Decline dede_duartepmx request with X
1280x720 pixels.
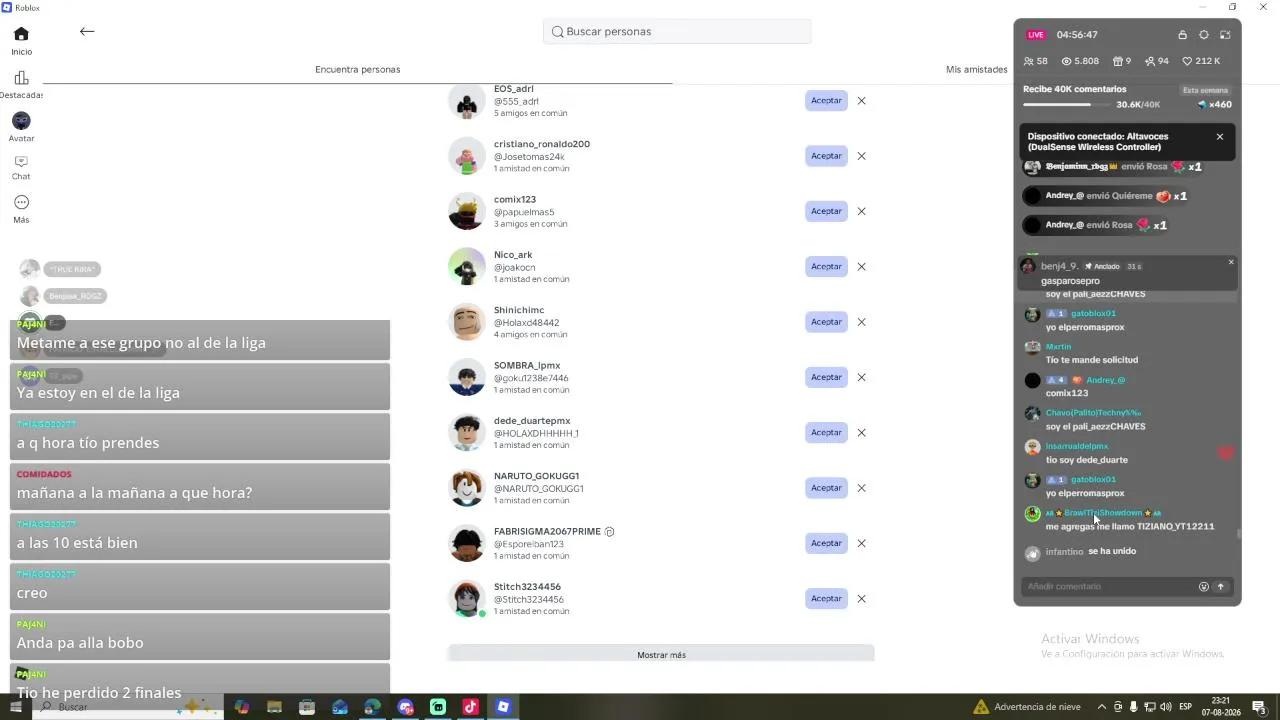[x=861, y=433]
